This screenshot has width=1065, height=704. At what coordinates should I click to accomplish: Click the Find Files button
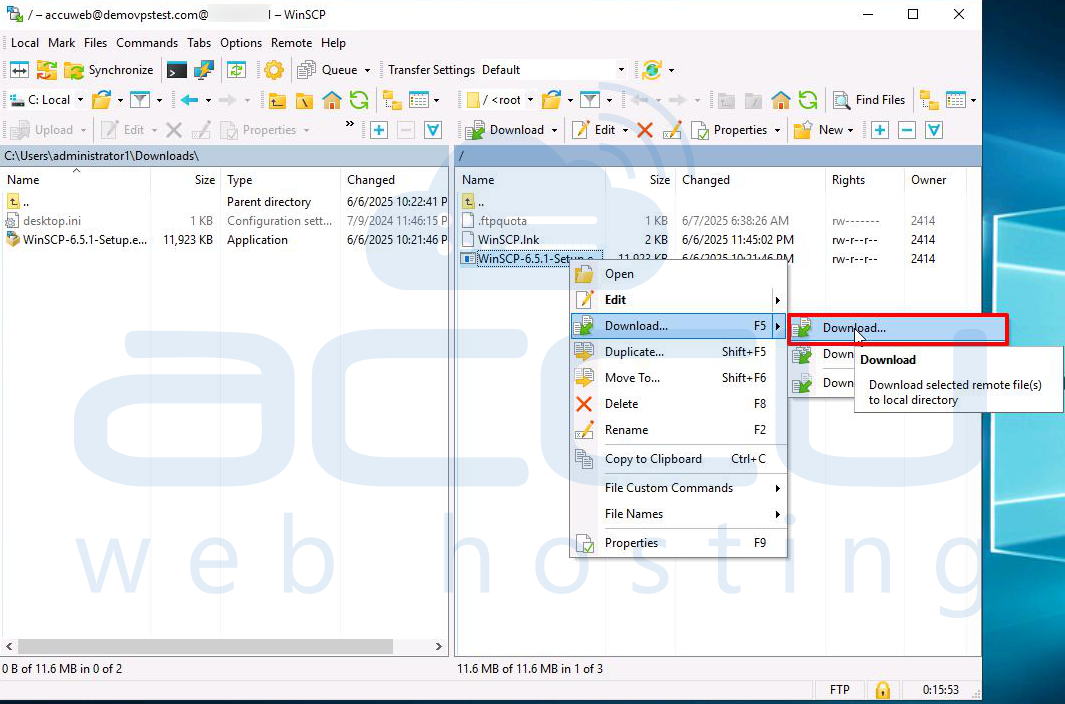click(x=869, y=100)
